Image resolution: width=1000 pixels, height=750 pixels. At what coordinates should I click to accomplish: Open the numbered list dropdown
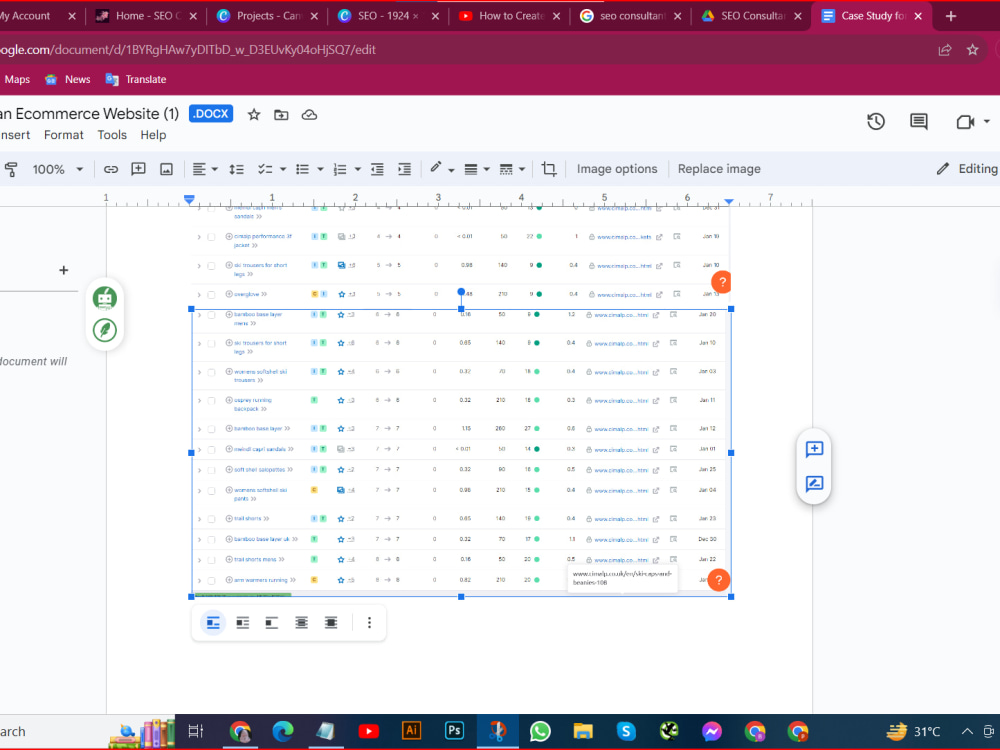point(358,169)
